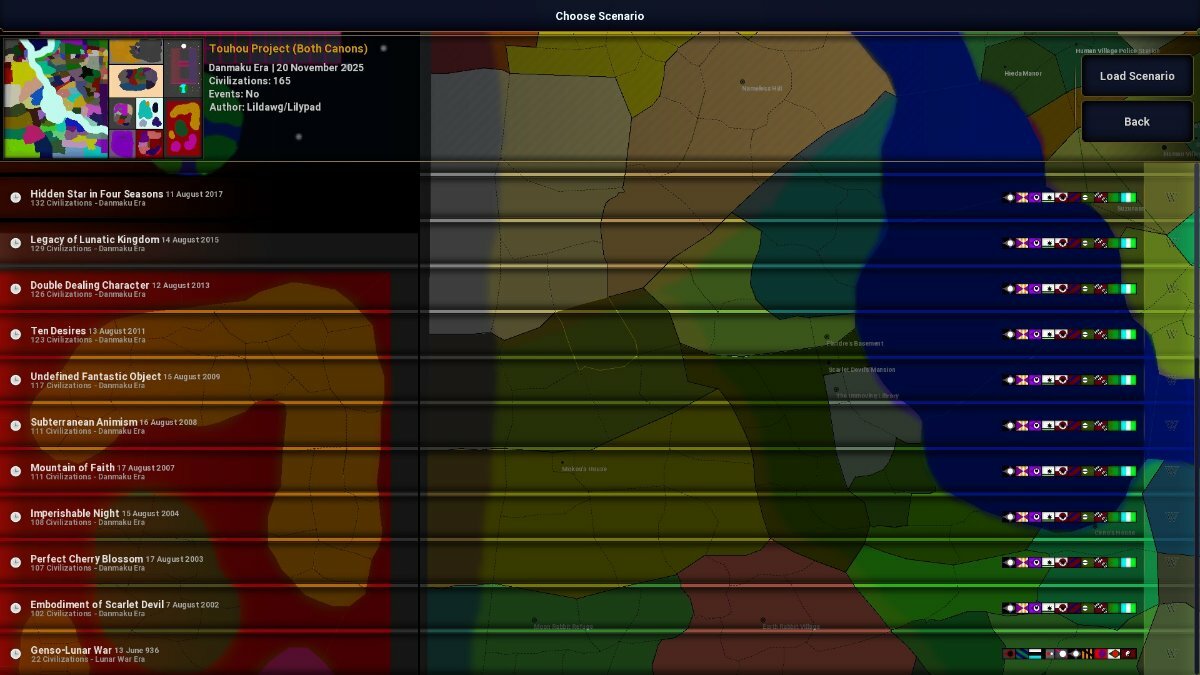This screenshot has width=1200, height=675.
Task: Click the clock icon beside Imperishable Night
Action: (x=15, y=517)
